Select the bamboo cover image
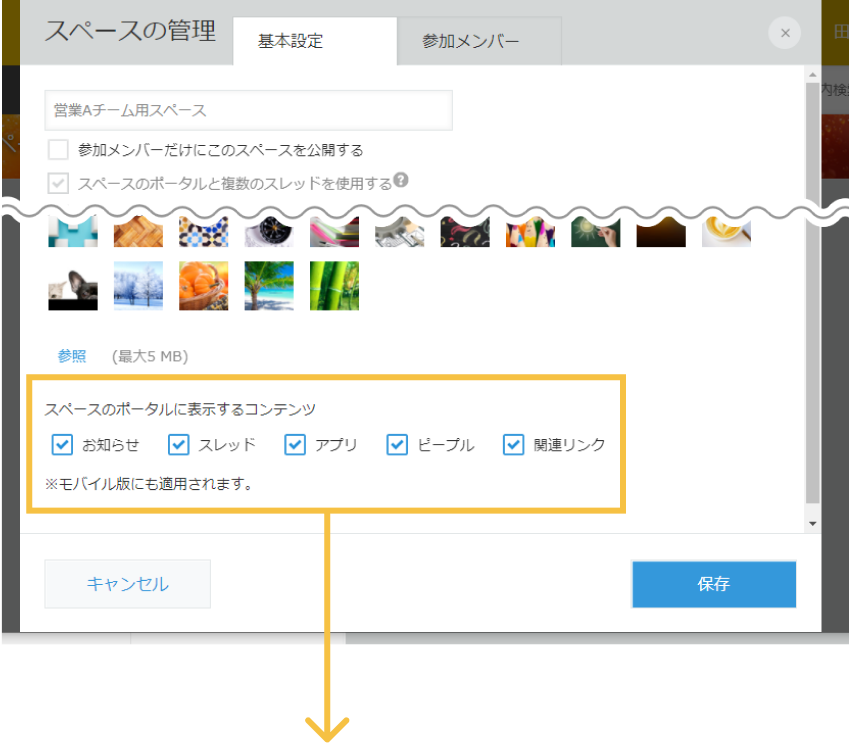Image resolution: width=849 pixels, height=744 pixels. (334, 285)
